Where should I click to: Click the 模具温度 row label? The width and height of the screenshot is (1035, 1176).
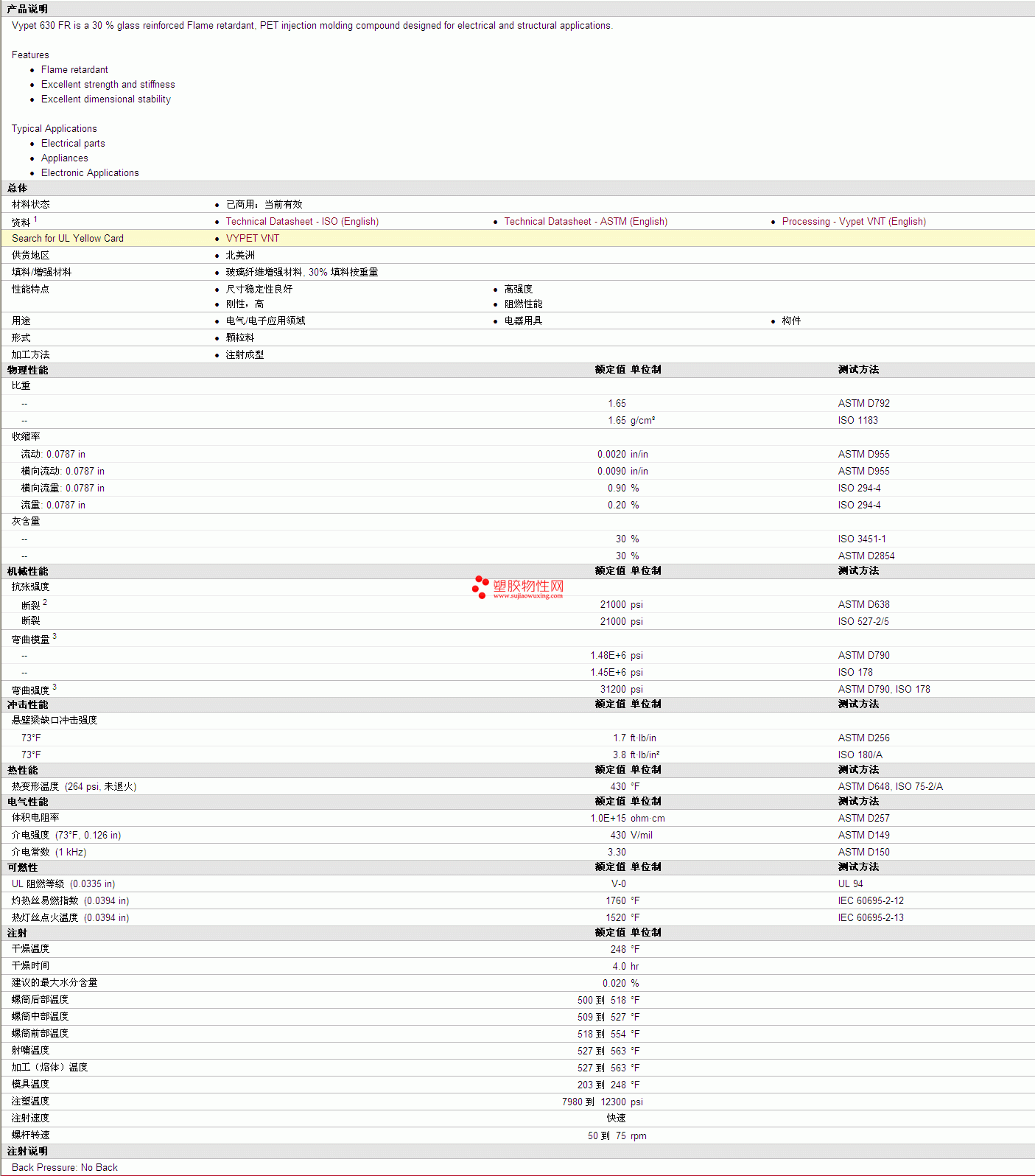[30, 1085]
